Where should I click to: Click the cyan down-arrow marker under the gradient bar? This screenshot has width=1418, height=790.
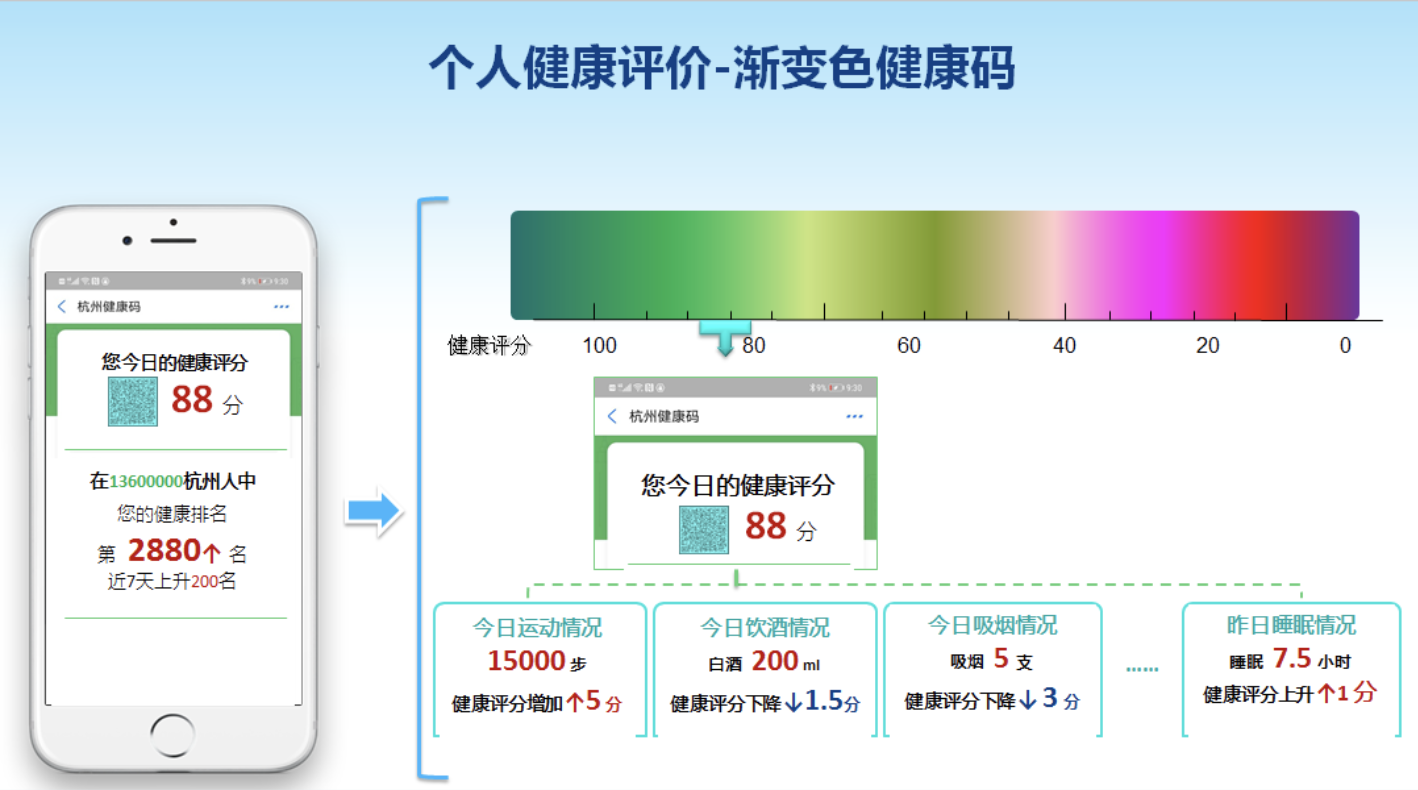pos(726,338)
